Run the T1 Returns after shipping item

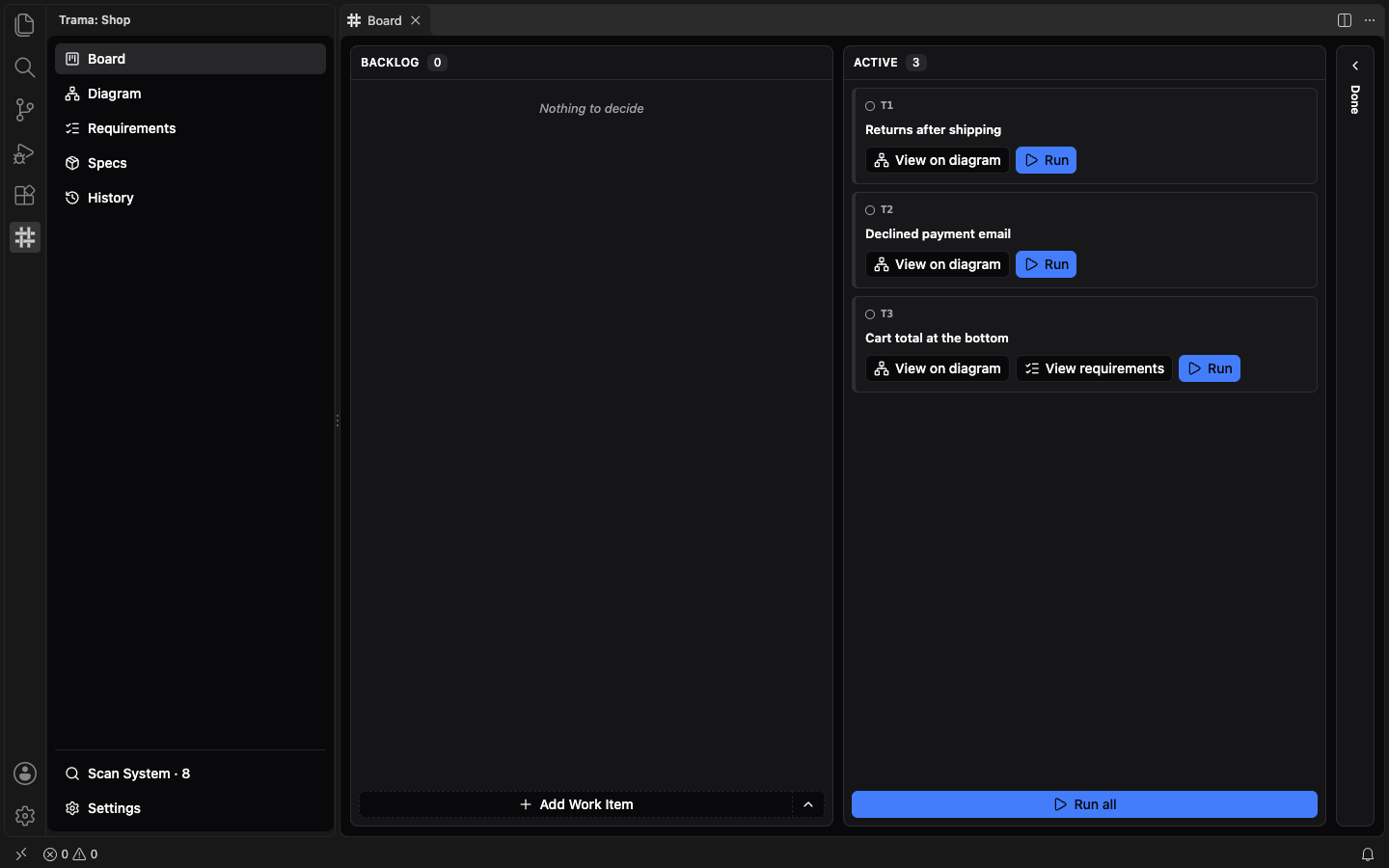1046,160
